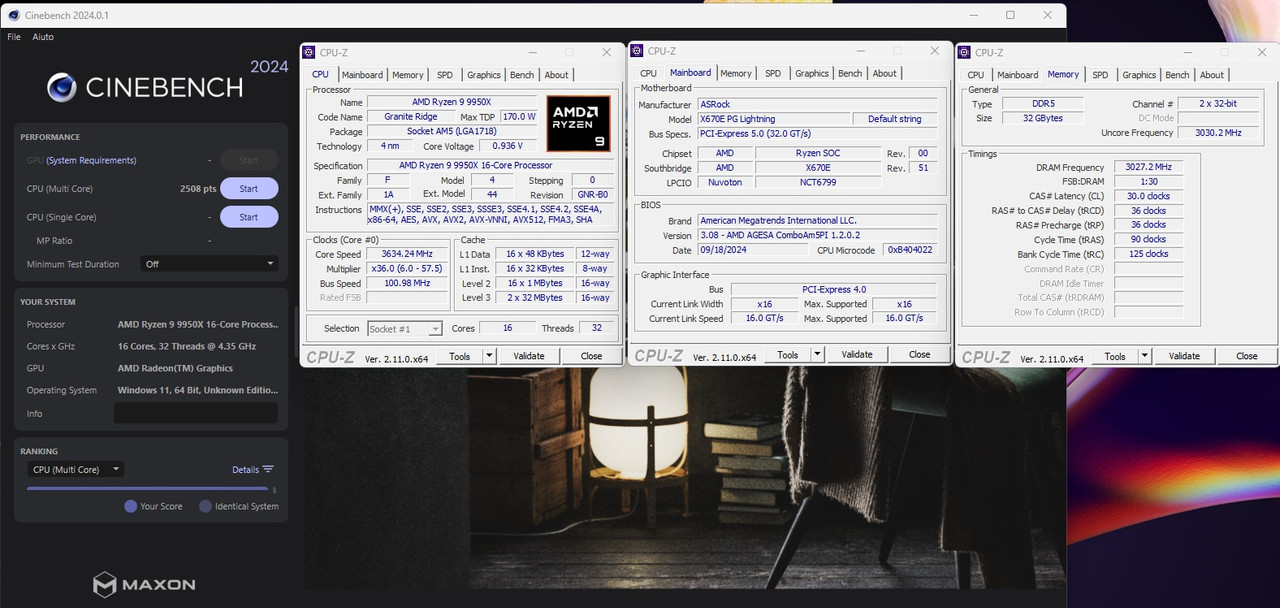Switch to About tab in the CPU window
Image resolution: width=1280 pixels, height=608 pixels.
point(556,75)
